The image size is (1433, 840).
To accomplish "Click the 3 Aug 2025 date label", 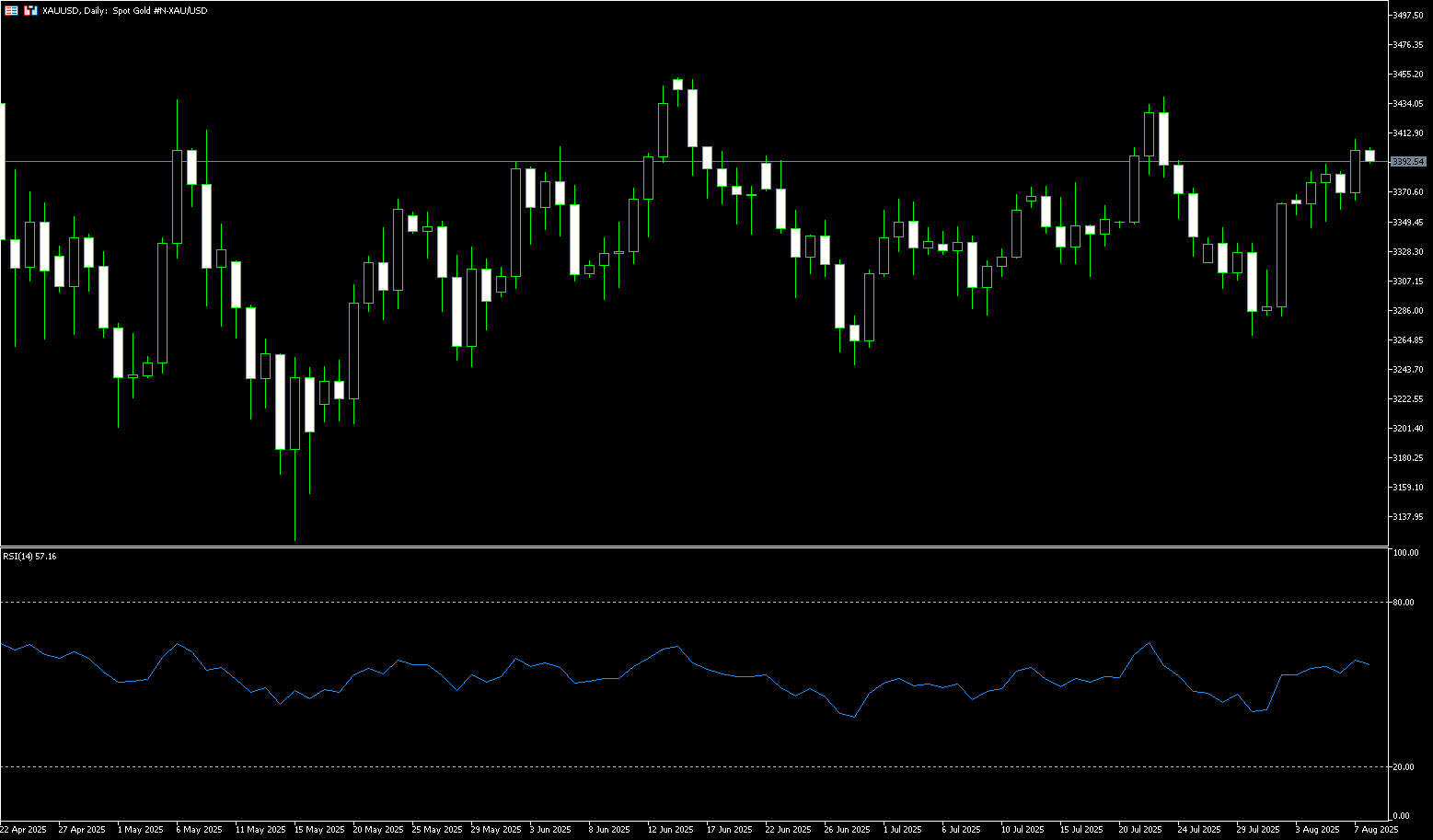I will coord(1317,830).
